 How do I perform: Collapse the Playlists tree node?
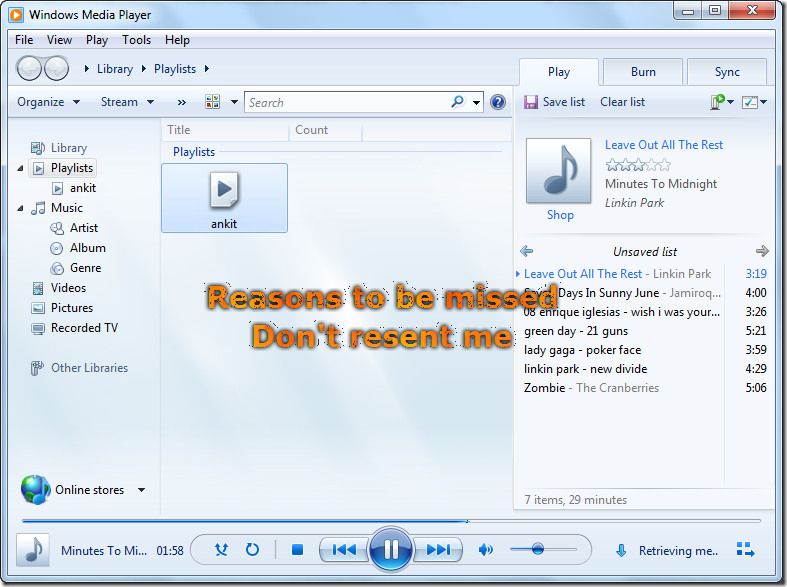(x=20, y=168)
